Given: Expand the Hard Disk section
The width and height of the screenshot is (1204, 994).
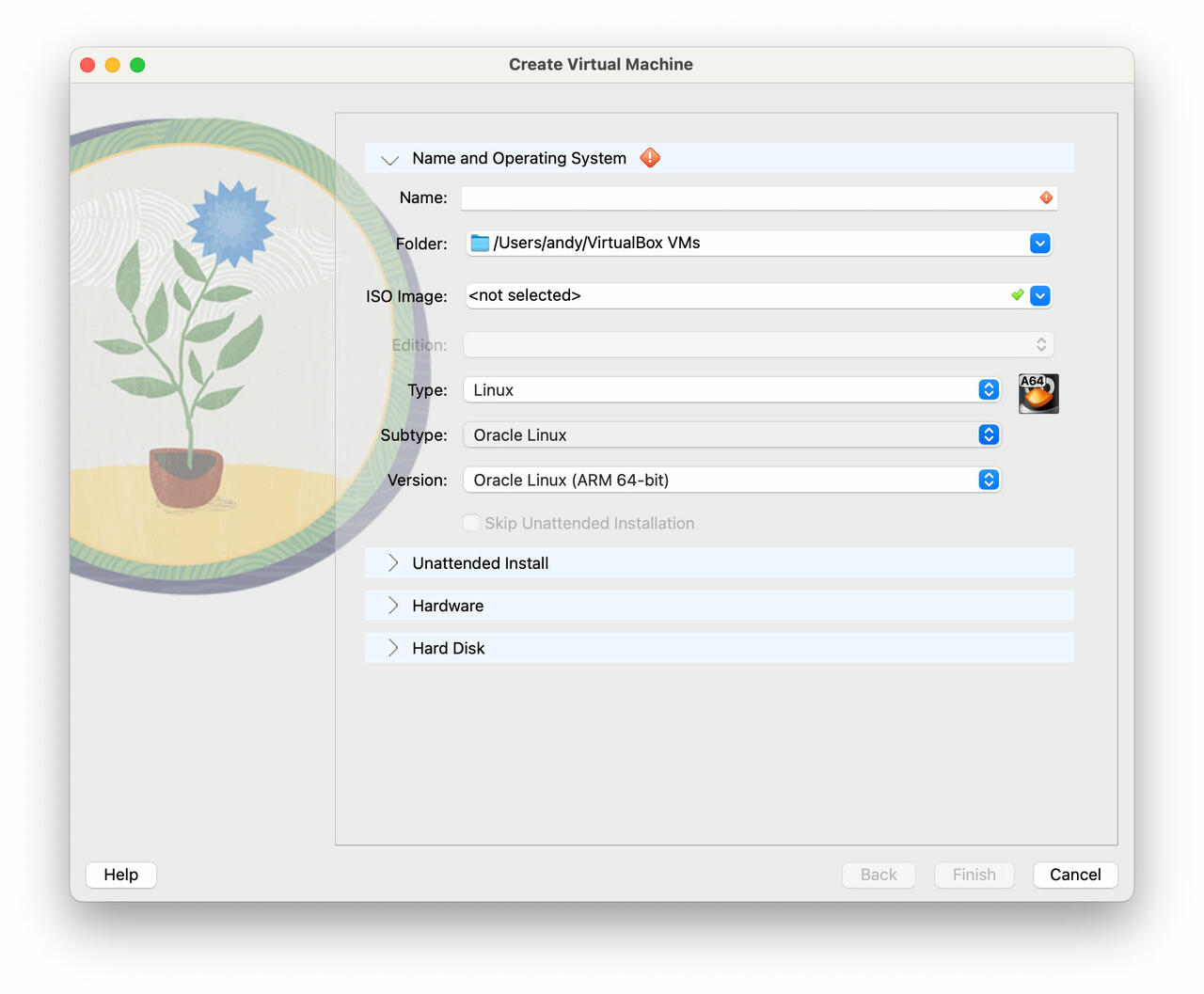Looking at the screenshot, I should point(393,647).
